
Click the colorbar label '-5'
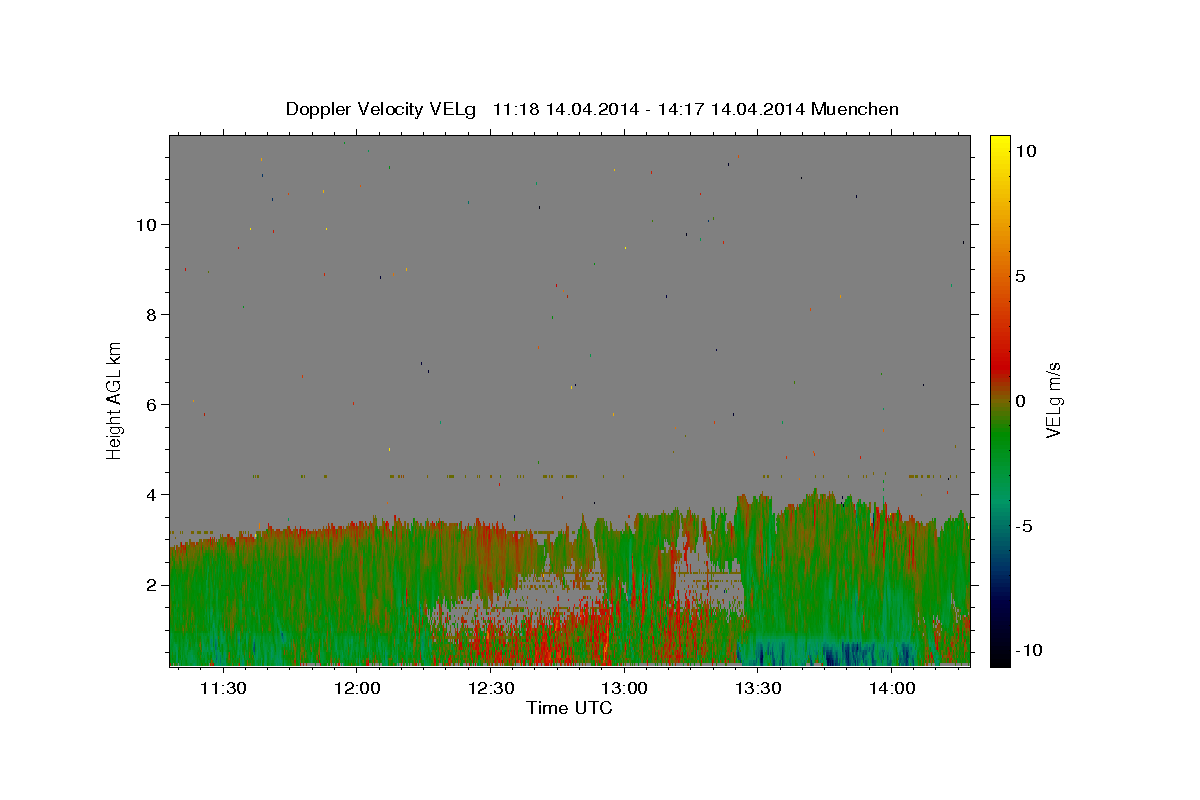(1023, 526)
